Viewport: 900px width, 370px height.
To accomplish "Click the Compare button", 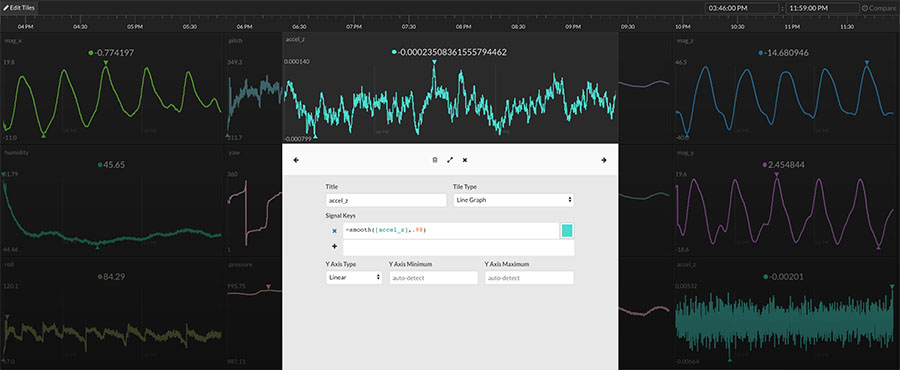I will 879,9.
